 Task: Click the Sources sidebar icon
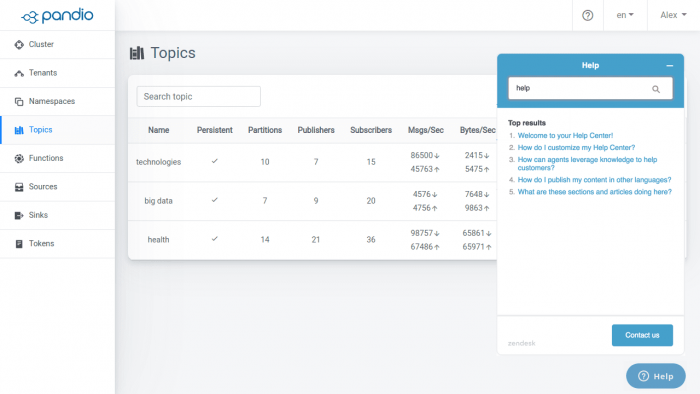pyautogui.click(x=19, y=187)
